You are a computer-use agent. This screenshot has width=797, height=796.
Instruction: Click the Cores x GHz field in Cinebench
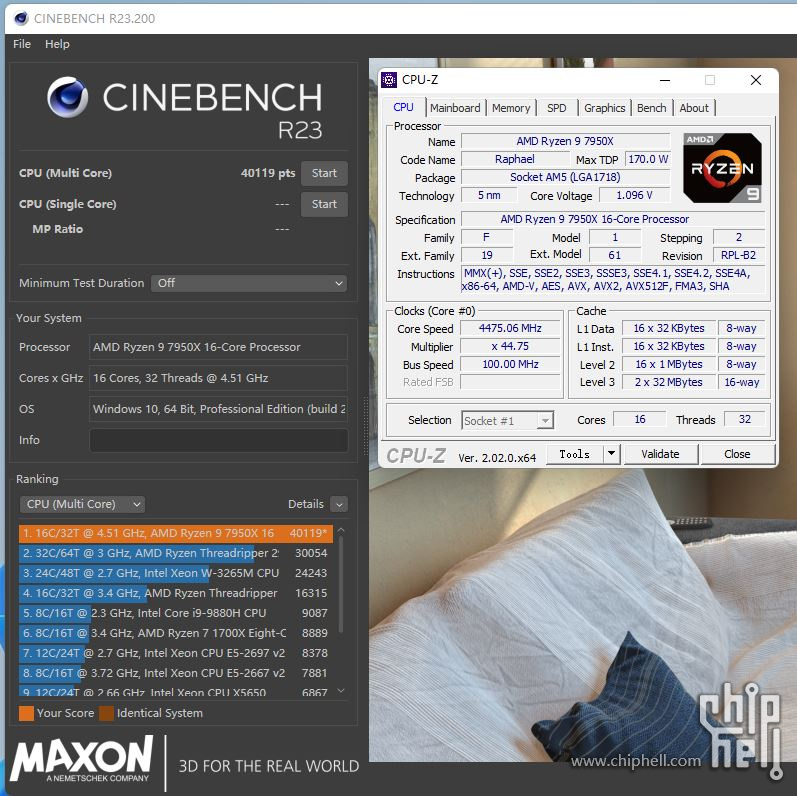(219, 378)
